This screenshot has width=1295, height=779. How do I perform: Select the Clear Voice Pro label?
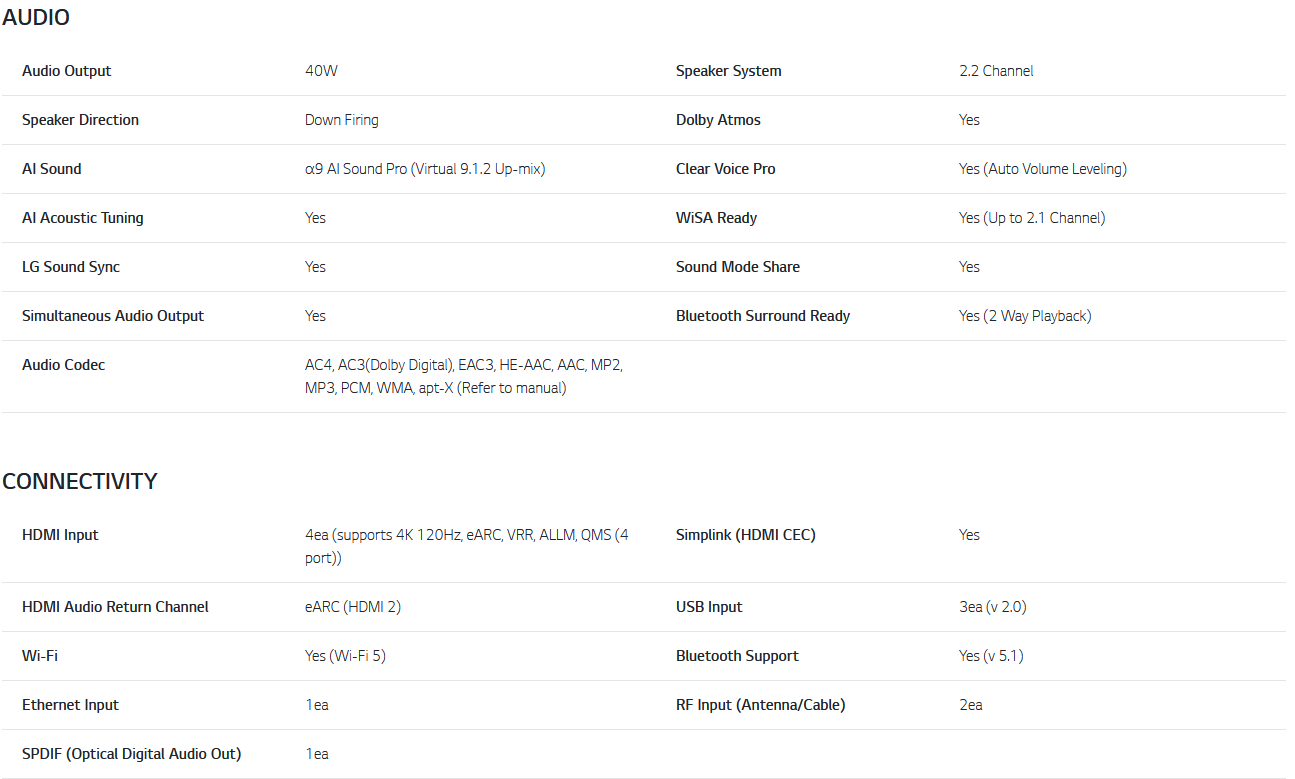pos(726,169)
